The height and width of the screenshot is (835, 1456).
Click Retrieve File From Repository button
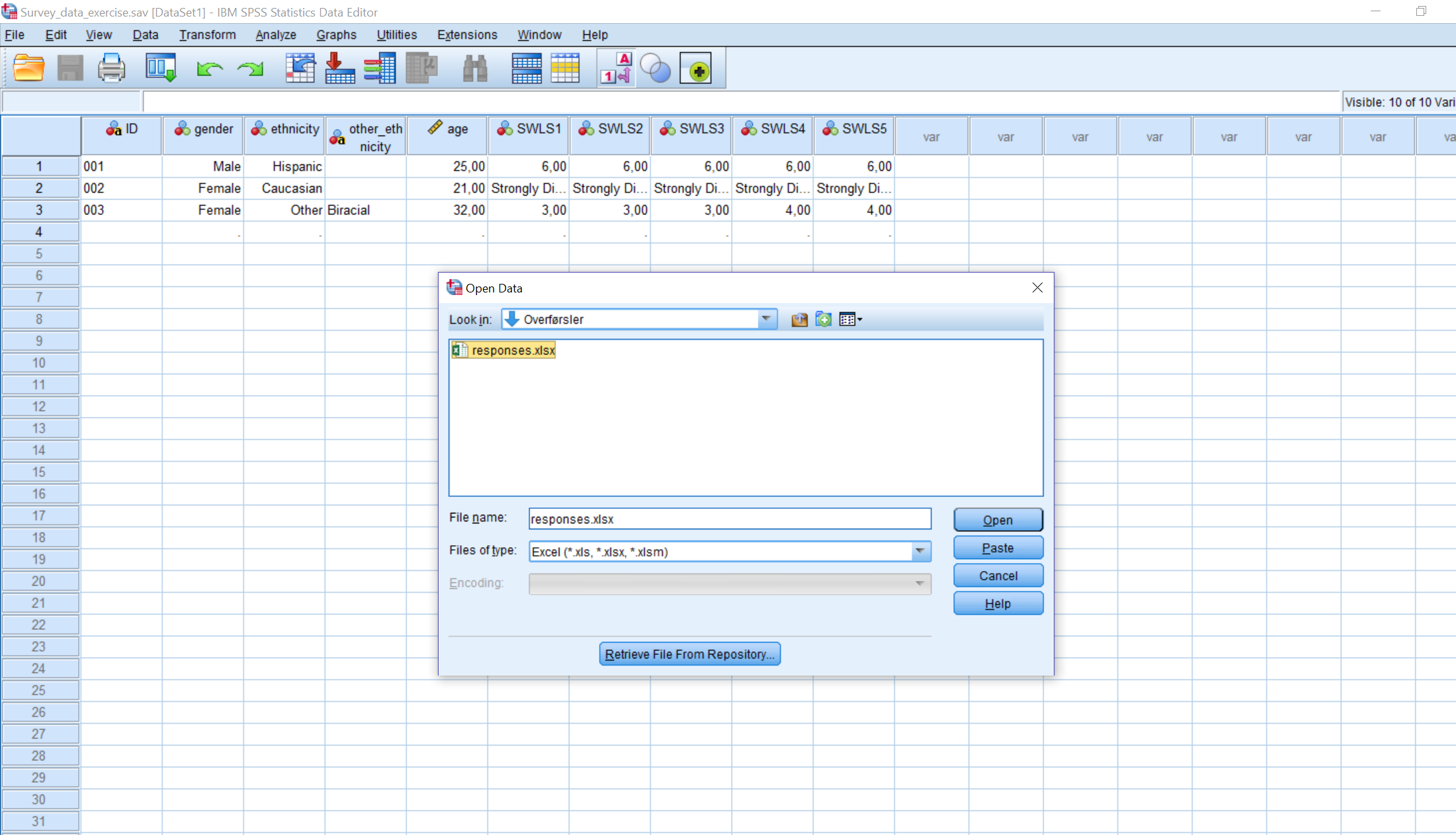click(x=689, y=654)
